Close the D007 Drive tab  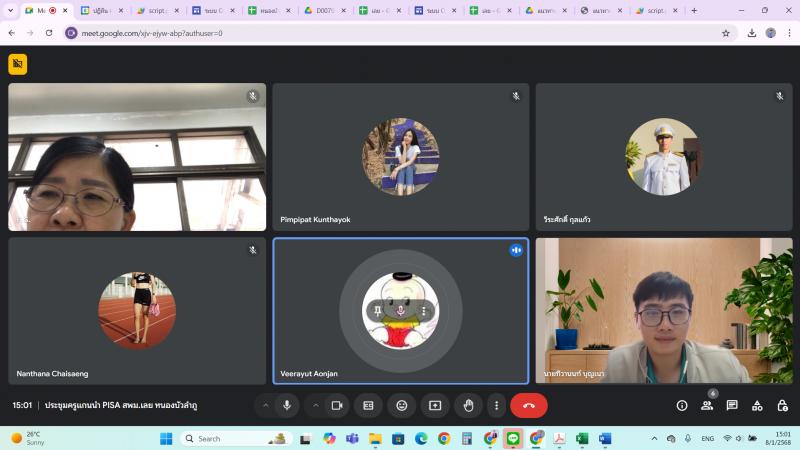343,10
